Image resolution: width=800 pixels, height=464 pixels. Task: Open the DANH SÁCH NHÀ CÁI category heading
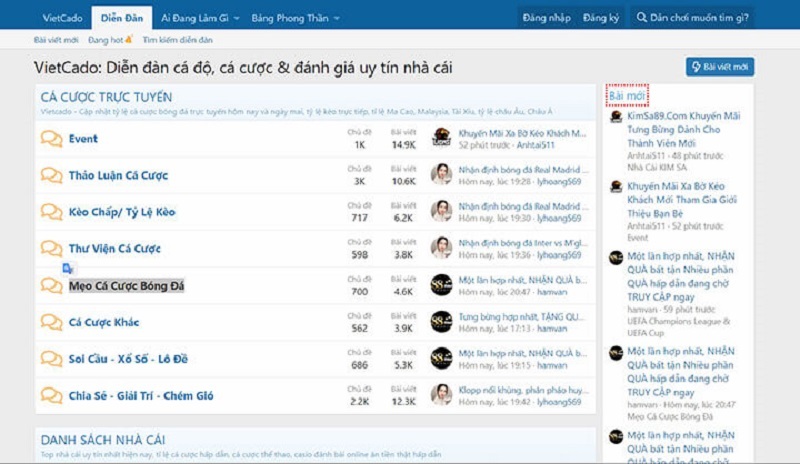pyautogui.click(x=103, y=440)
